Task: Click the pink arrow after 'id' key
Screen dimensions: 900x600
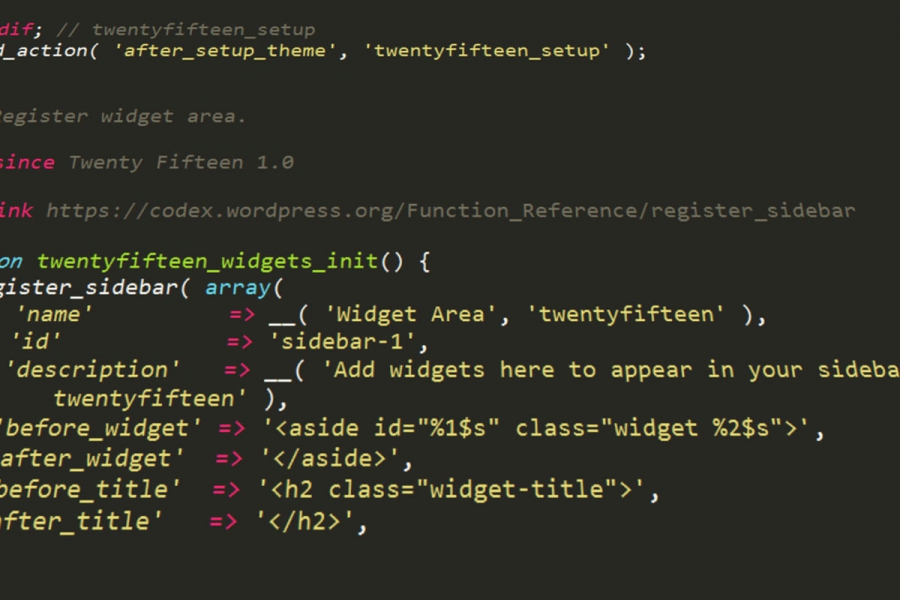Action: 239,343
